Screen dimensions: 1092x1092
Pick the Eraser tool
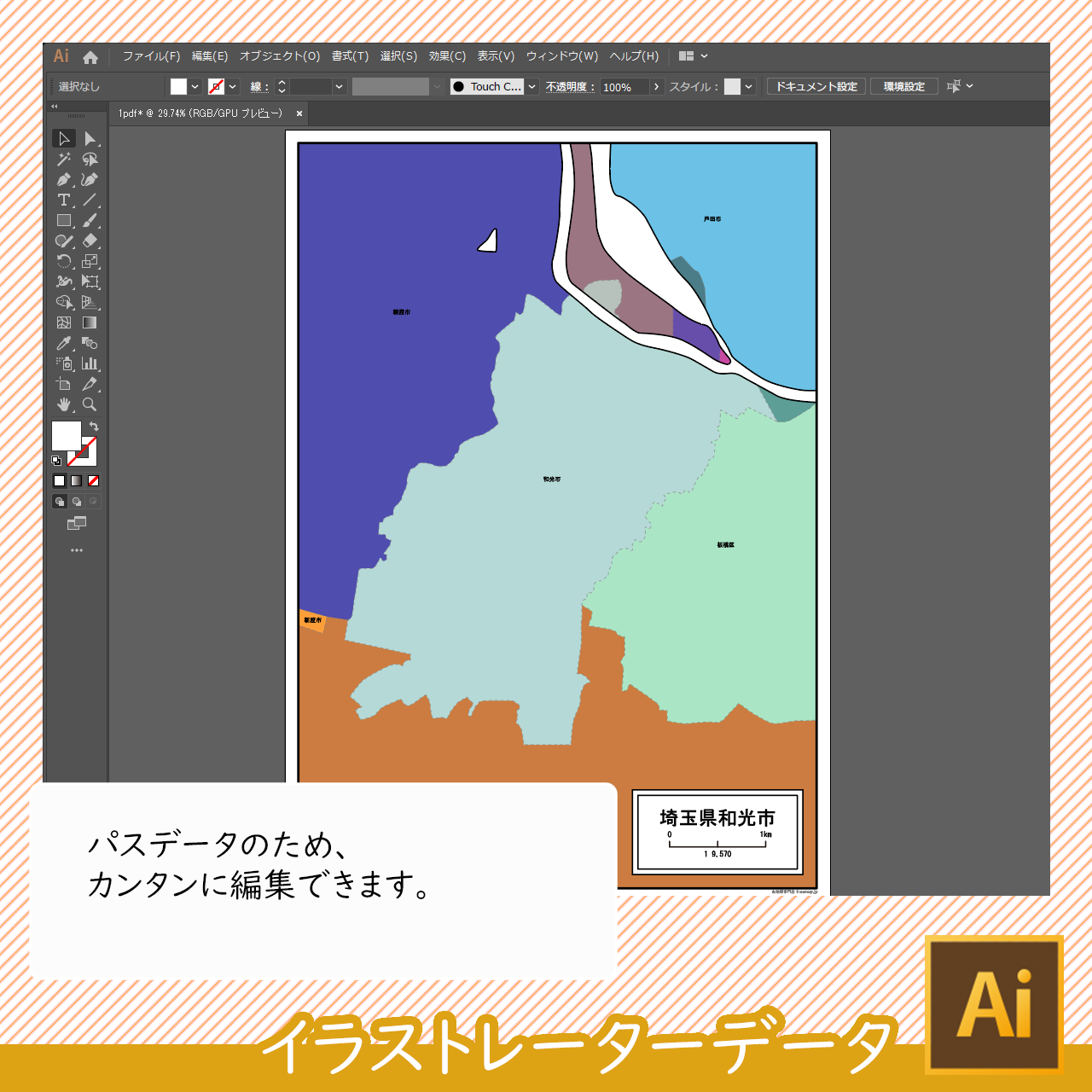(90, 241)
